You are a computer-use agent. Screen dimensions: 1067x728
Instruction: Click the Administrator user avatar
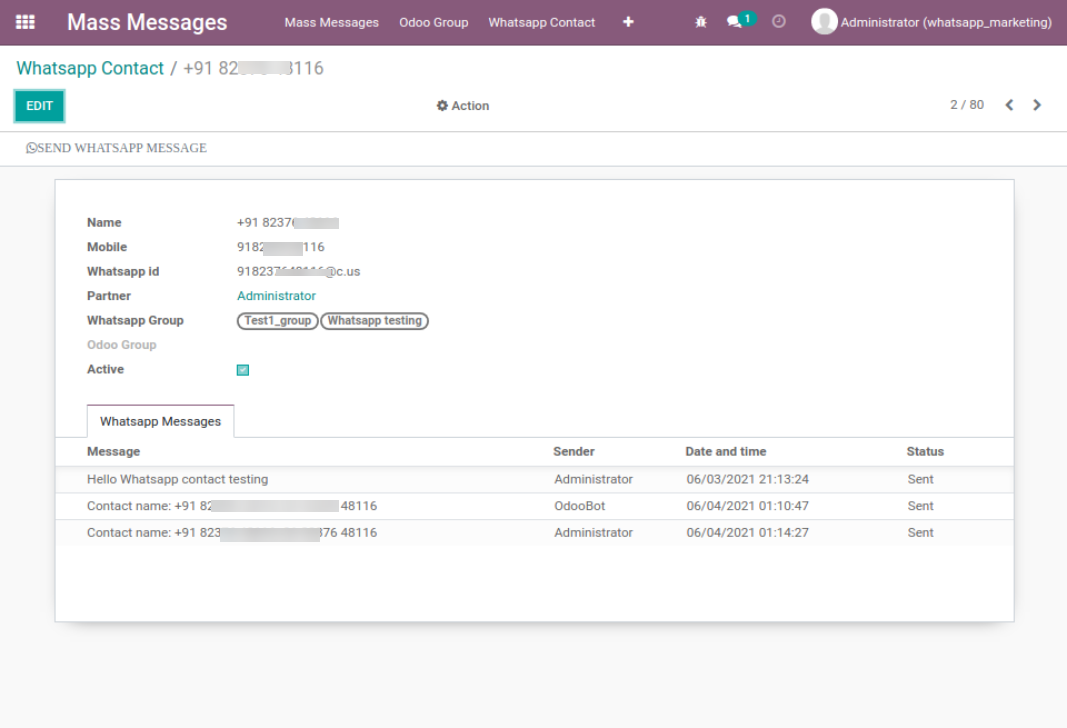[824, 22]
